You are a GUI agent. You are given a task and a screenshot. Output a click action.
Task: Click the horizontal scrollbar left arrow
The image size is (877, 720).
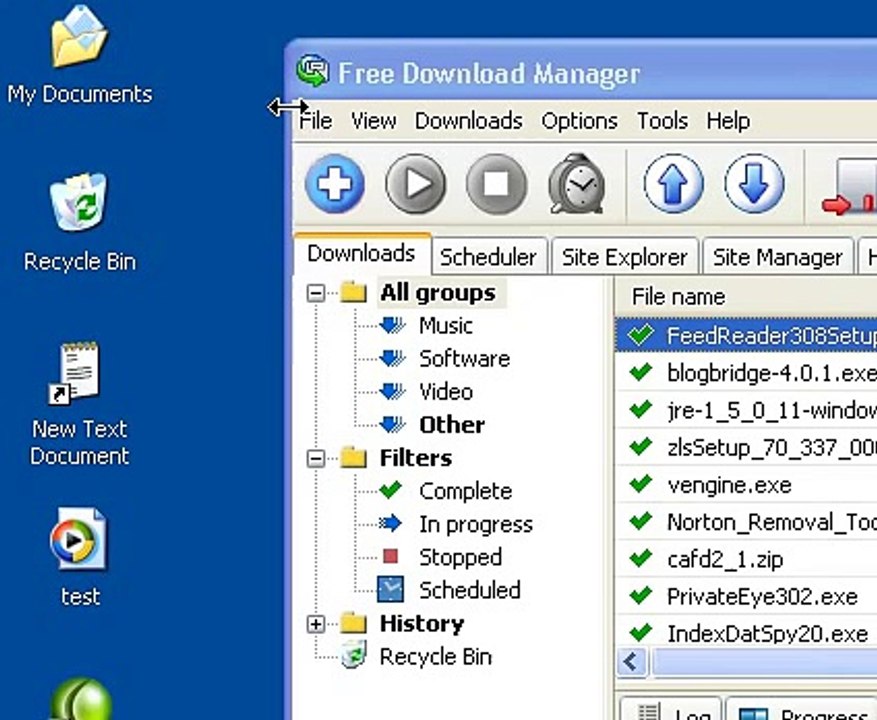coord(632,662)
